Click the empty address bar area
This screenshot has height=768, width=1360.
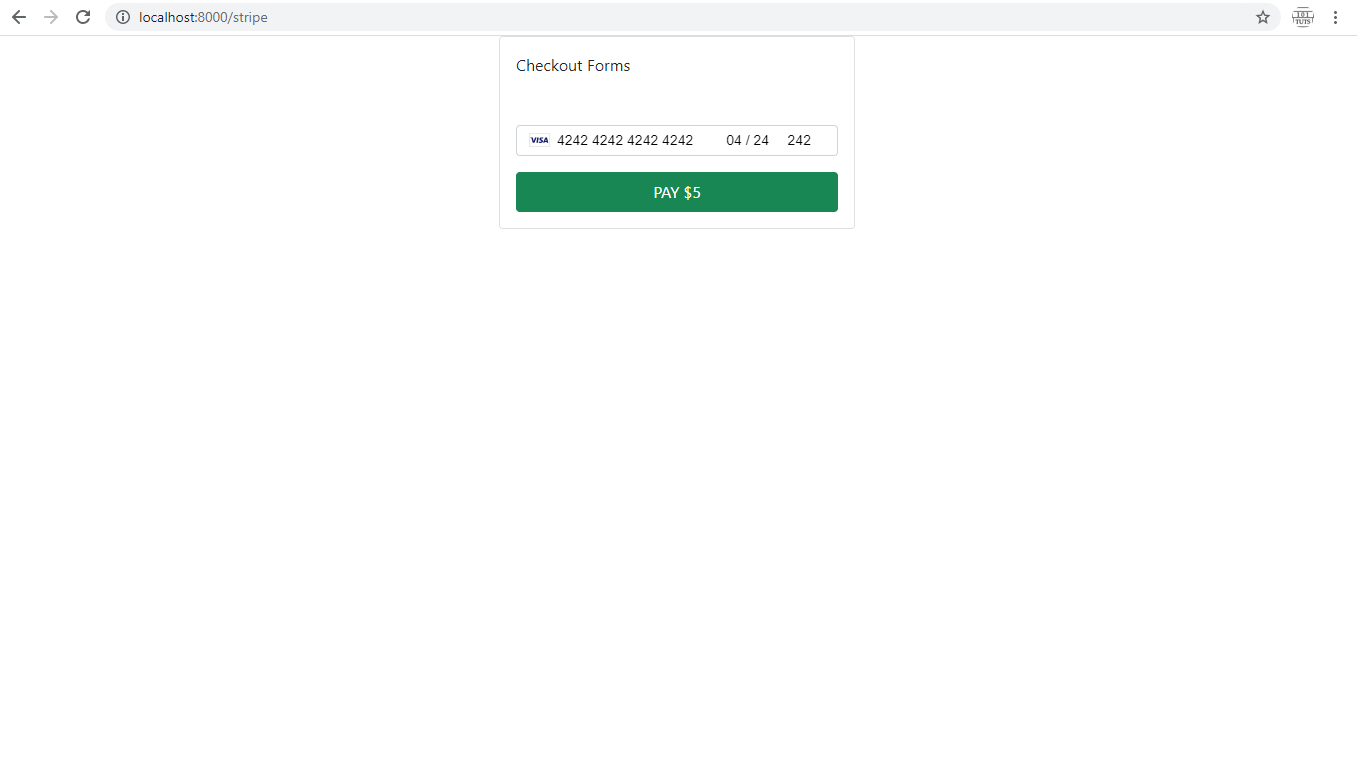pos(760,17)
